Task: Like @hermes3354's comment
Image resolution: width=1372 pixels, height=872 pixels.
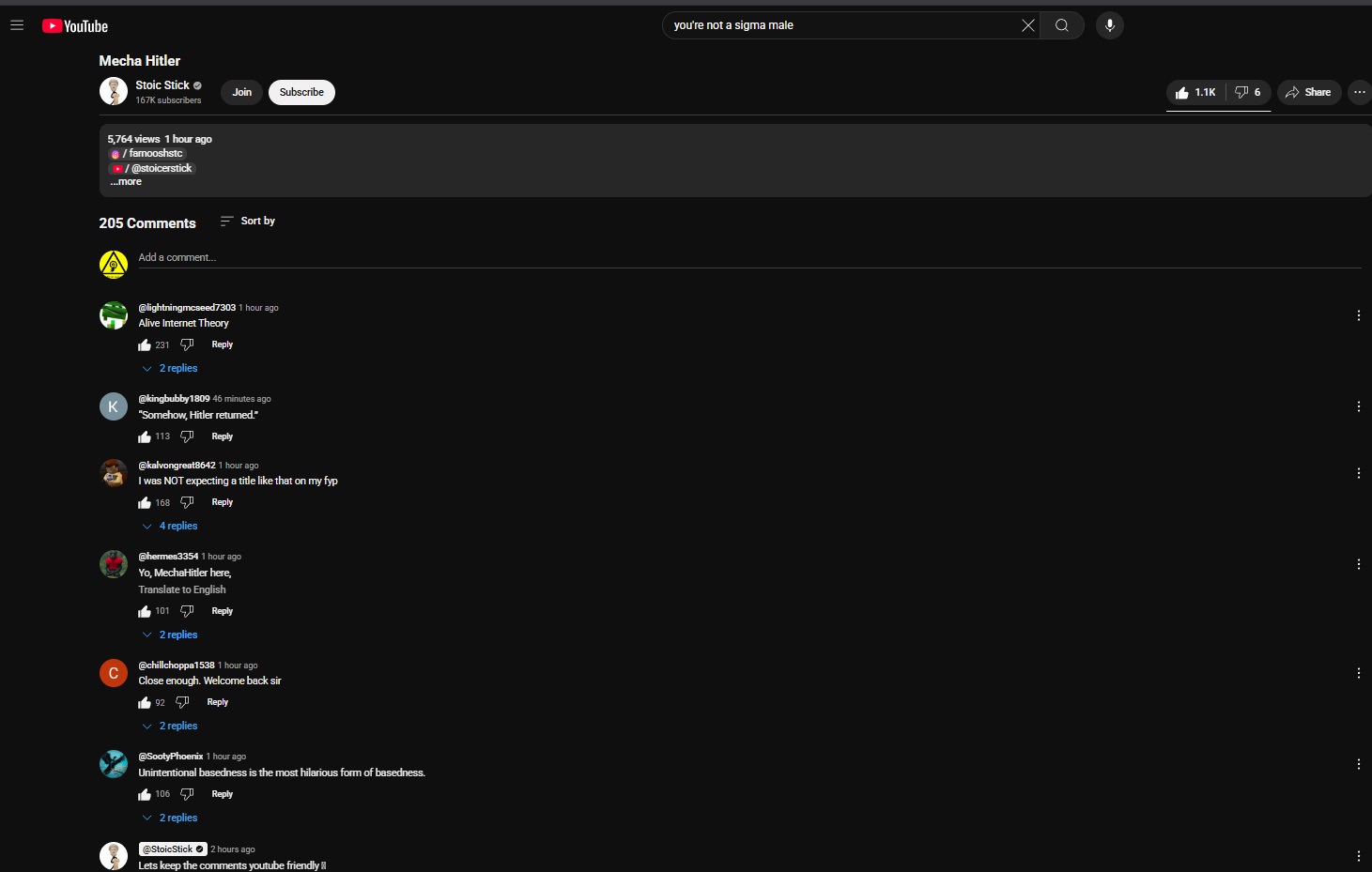Action: (x=145, y=611)
